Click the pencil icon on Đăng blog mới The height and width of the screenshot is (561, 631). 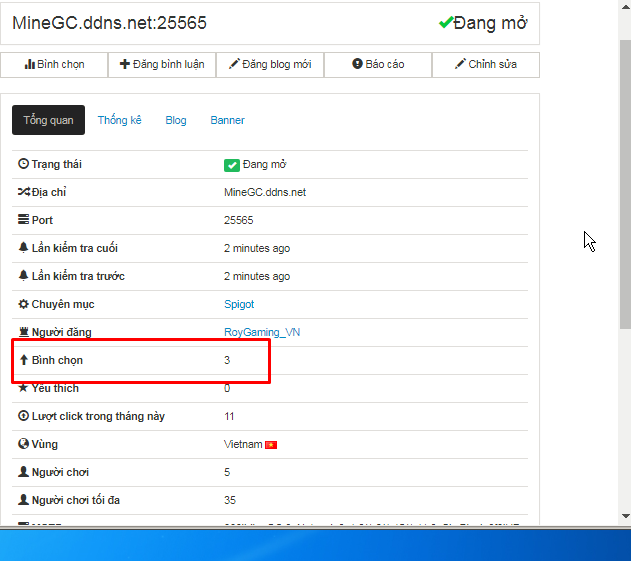(234, 64)
